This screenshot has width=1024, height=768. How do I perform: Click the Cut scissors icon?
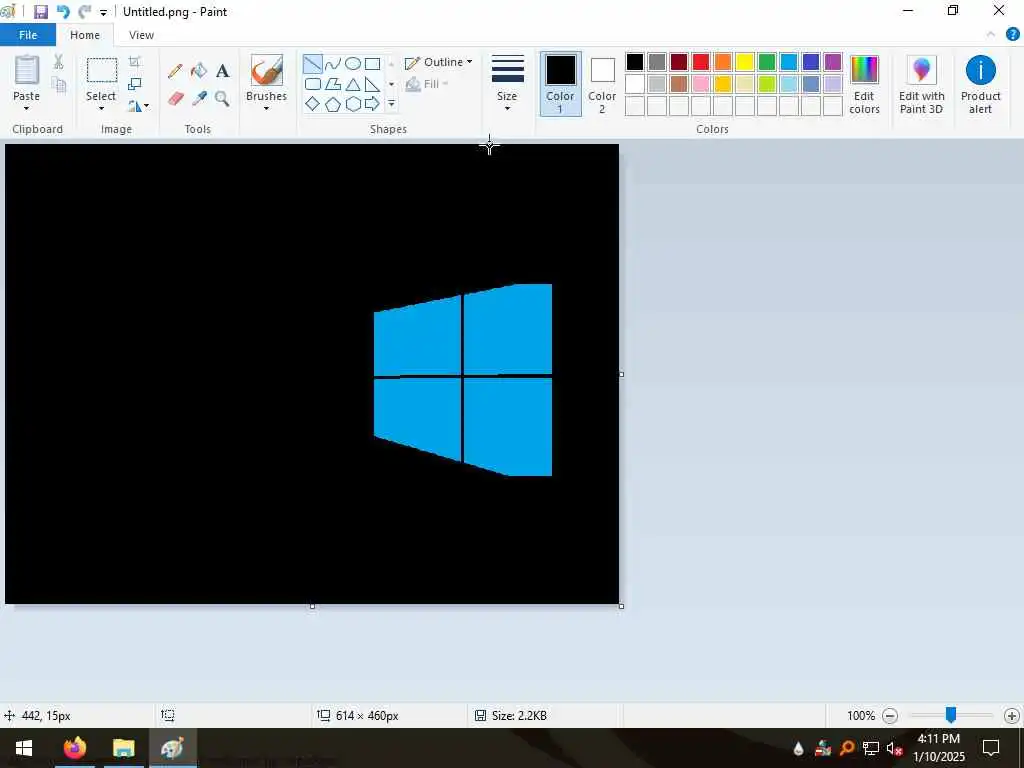click(x=59, y=62)
